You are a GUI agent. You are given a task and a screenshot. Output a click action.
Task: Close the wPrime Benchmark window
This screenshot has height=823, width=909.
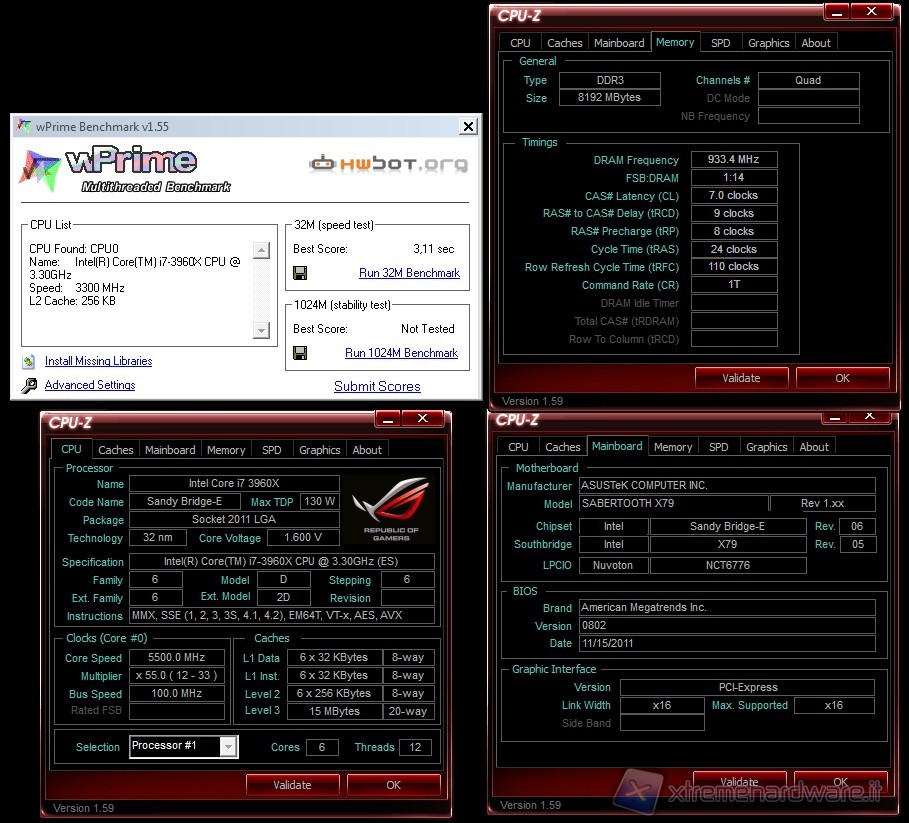(x=467, y=126)
